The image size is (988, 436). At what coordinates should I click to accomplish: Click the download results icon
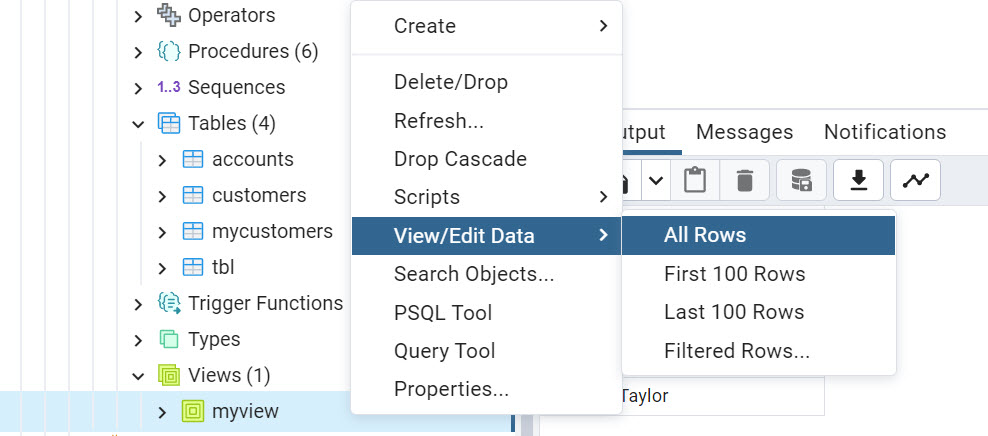coord(858,180)
